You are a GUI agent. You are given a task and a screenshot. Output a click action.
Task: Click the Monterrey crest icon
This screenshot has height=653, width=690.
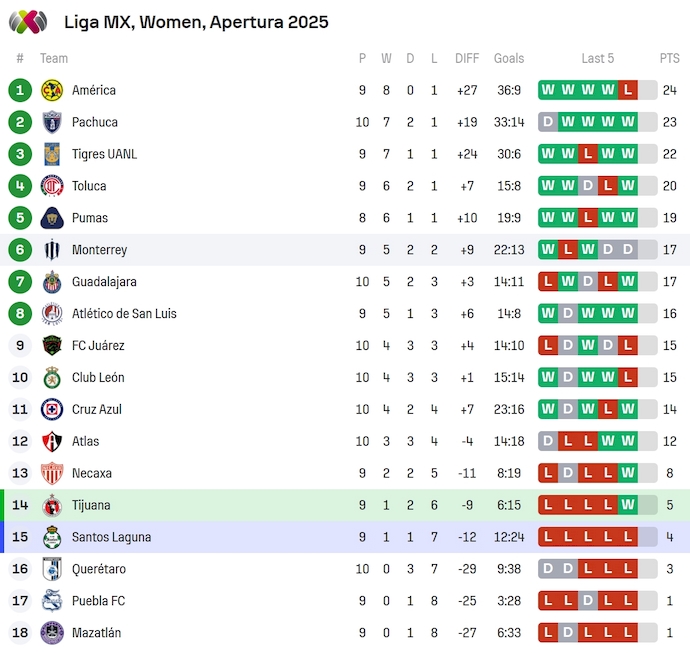tap(52, 250)
